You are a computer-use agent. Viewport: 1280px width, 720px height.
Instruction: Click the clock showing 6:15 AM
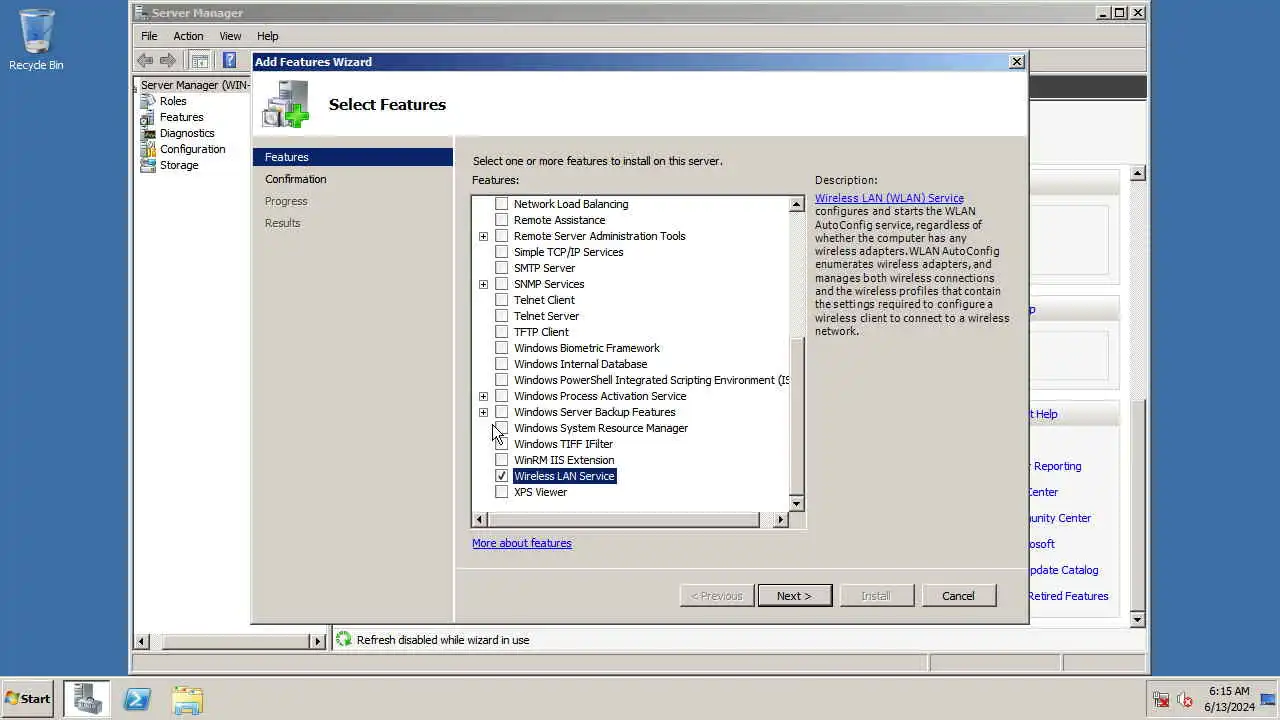pyautogui.click(x=1229, y=691)
